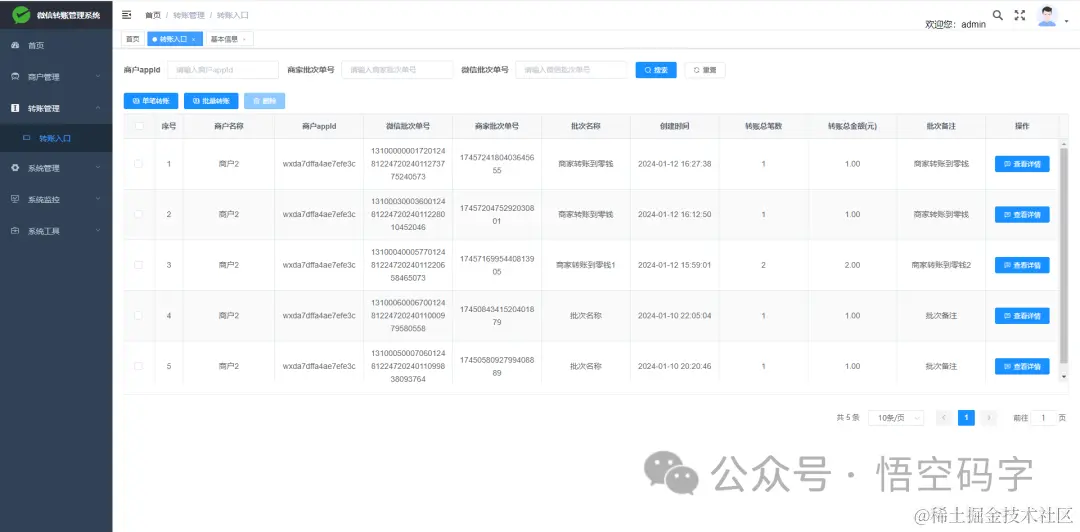The height and width of the screenshot is (532, 1080).
Task: Click the 单笔转账 button
Action: point(151,101)
